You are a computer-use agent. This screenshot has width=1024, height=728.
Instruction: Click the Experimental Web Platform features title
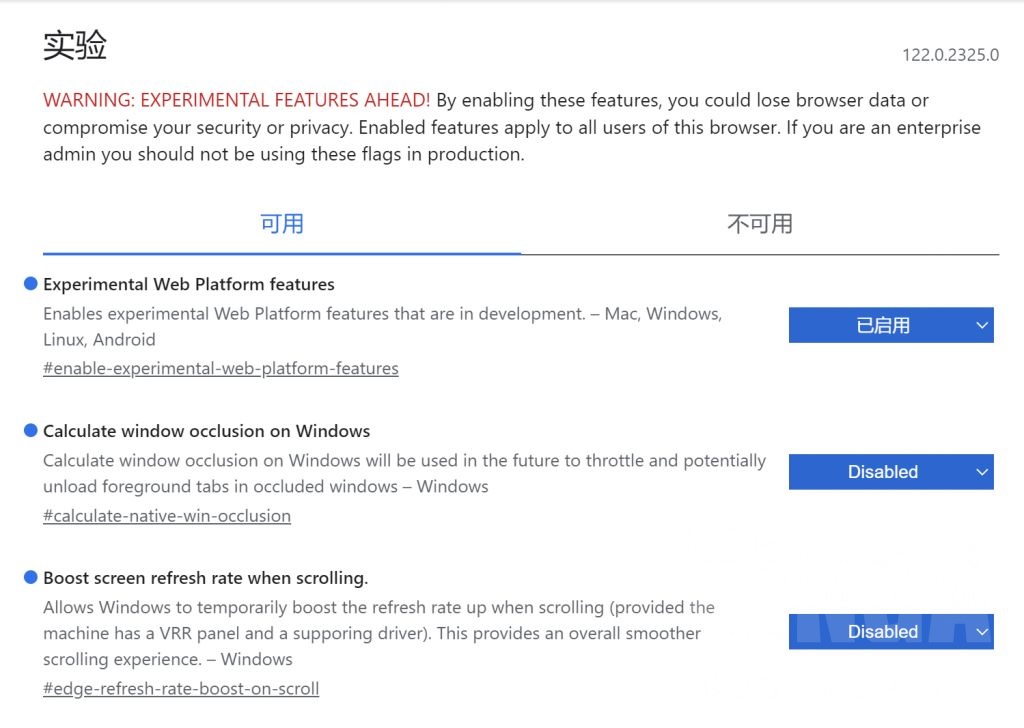click(x=188, y=284)
